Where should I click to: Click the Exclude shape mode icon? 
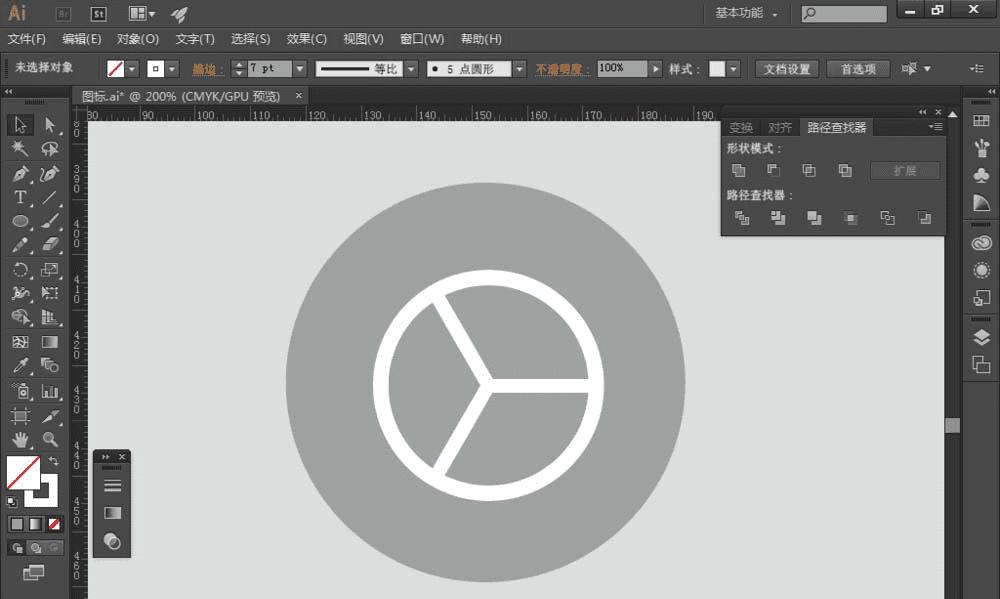coord(845,170)
